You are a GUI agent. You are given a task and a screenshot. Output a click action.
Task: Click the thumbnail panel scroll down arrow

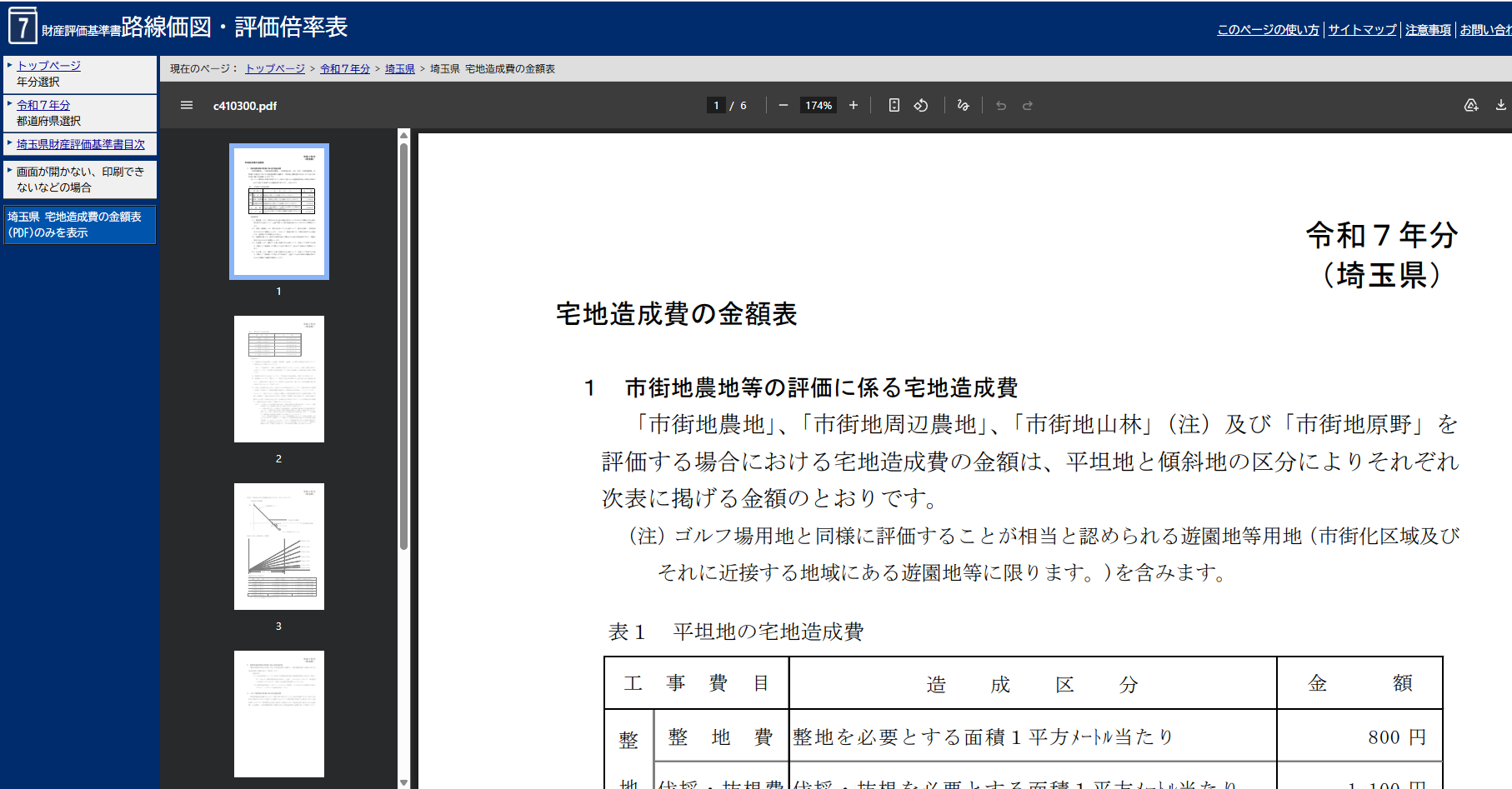point(403,782)
